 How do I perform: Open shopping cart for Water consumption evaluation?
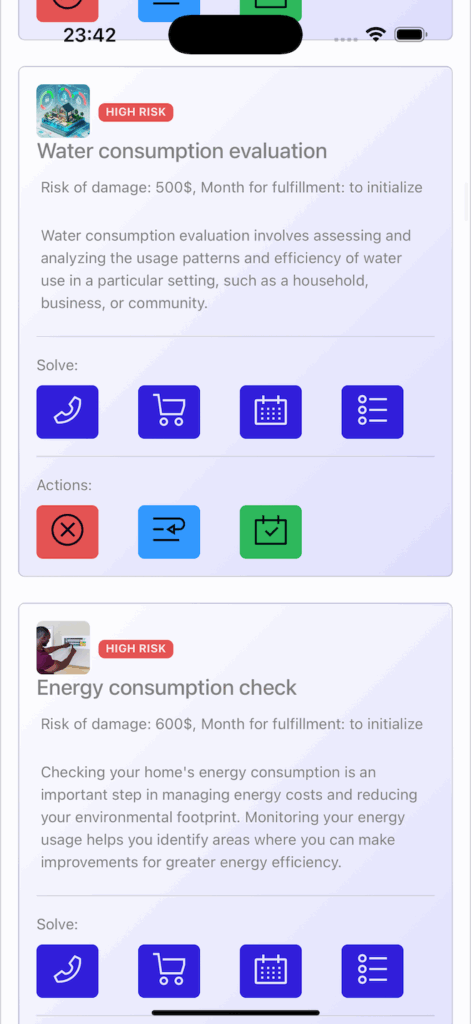(x=169, y=412)
